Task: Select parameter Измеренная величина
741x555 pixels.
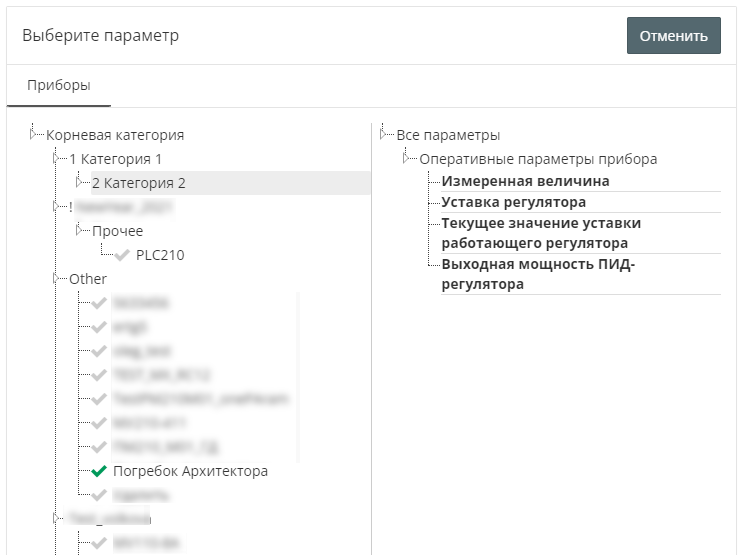Action: [x=525, y=181]
